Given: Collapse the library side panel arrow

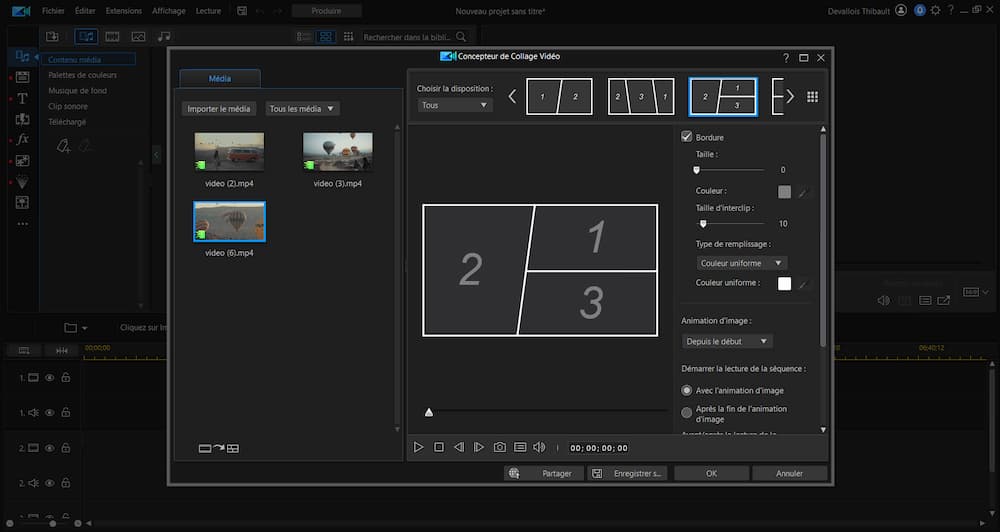Looking at the screenshot, I should coord(156,154).
